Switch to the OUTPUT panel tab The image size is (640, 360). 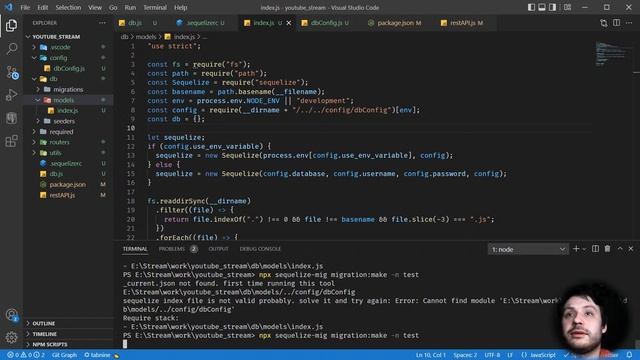[218, 249]
